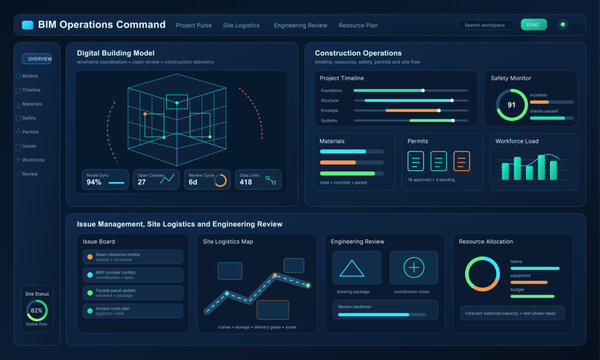
Task: Click the 'steel • concrete • panels' label
Action: click(x=344, y=183)
